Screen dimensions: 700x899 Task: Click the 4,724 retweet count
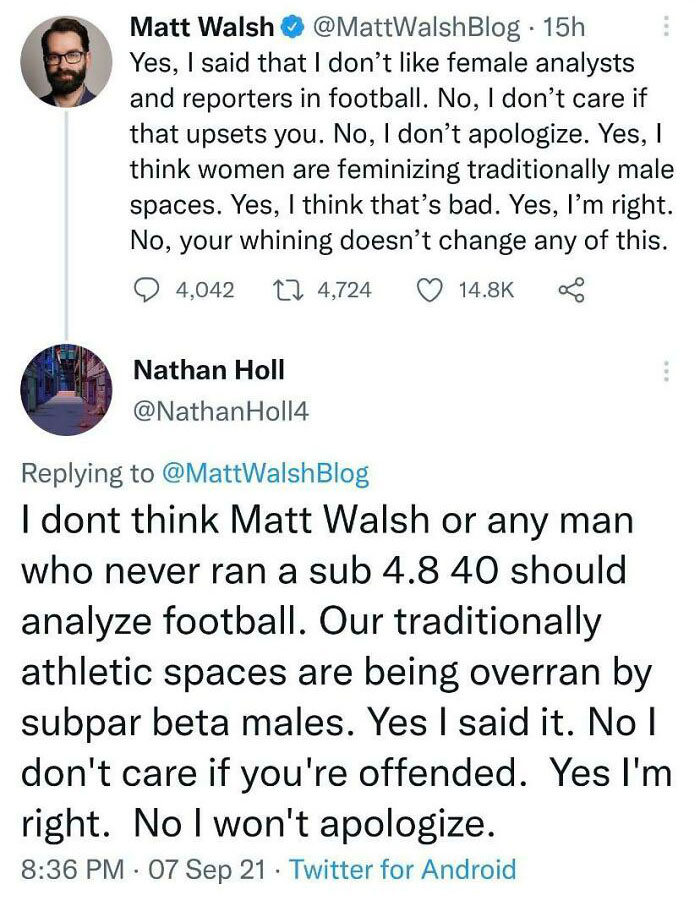coord(344,290)
